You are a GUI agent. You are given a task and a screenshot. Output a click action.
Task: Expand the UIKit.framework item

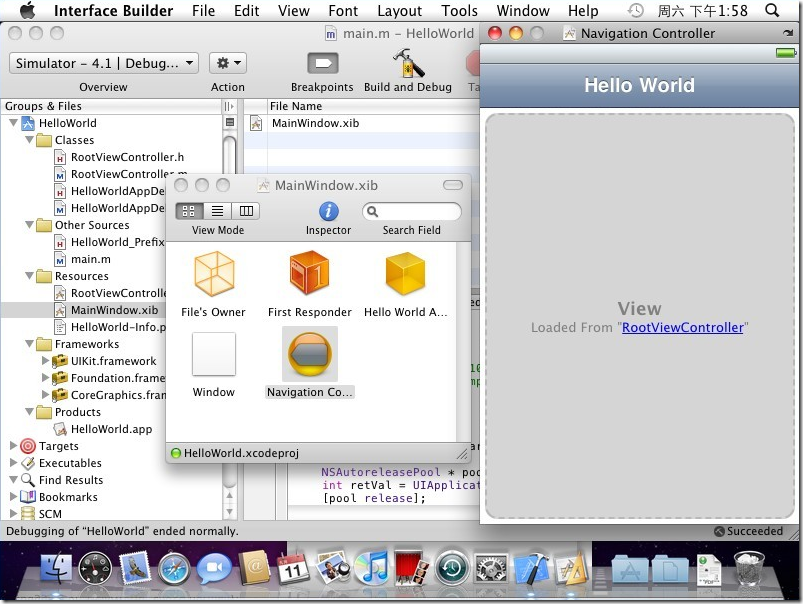45,361
